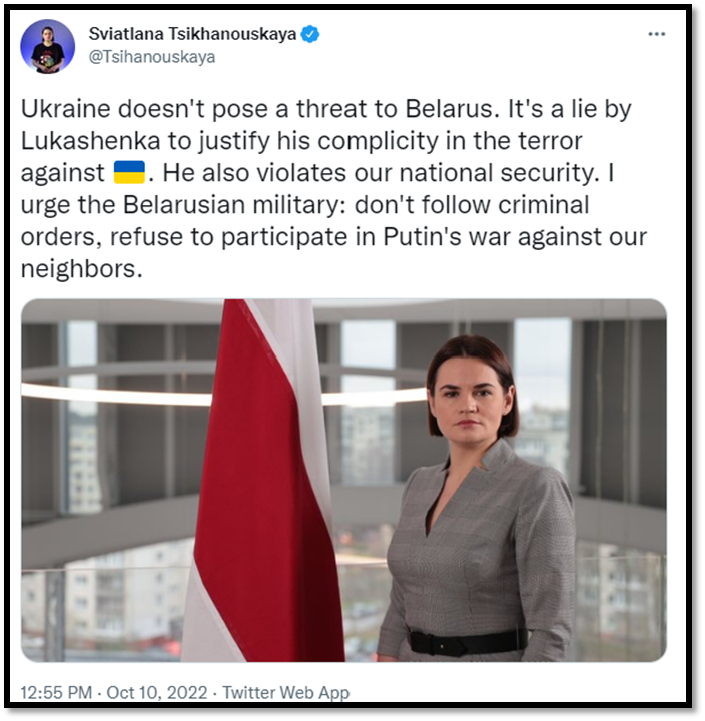Open the profile via the name Sviatlana Tsikhanouskaya
This screenshot has width=705, height=721.
pyautogui.click(x=192, y=34)
